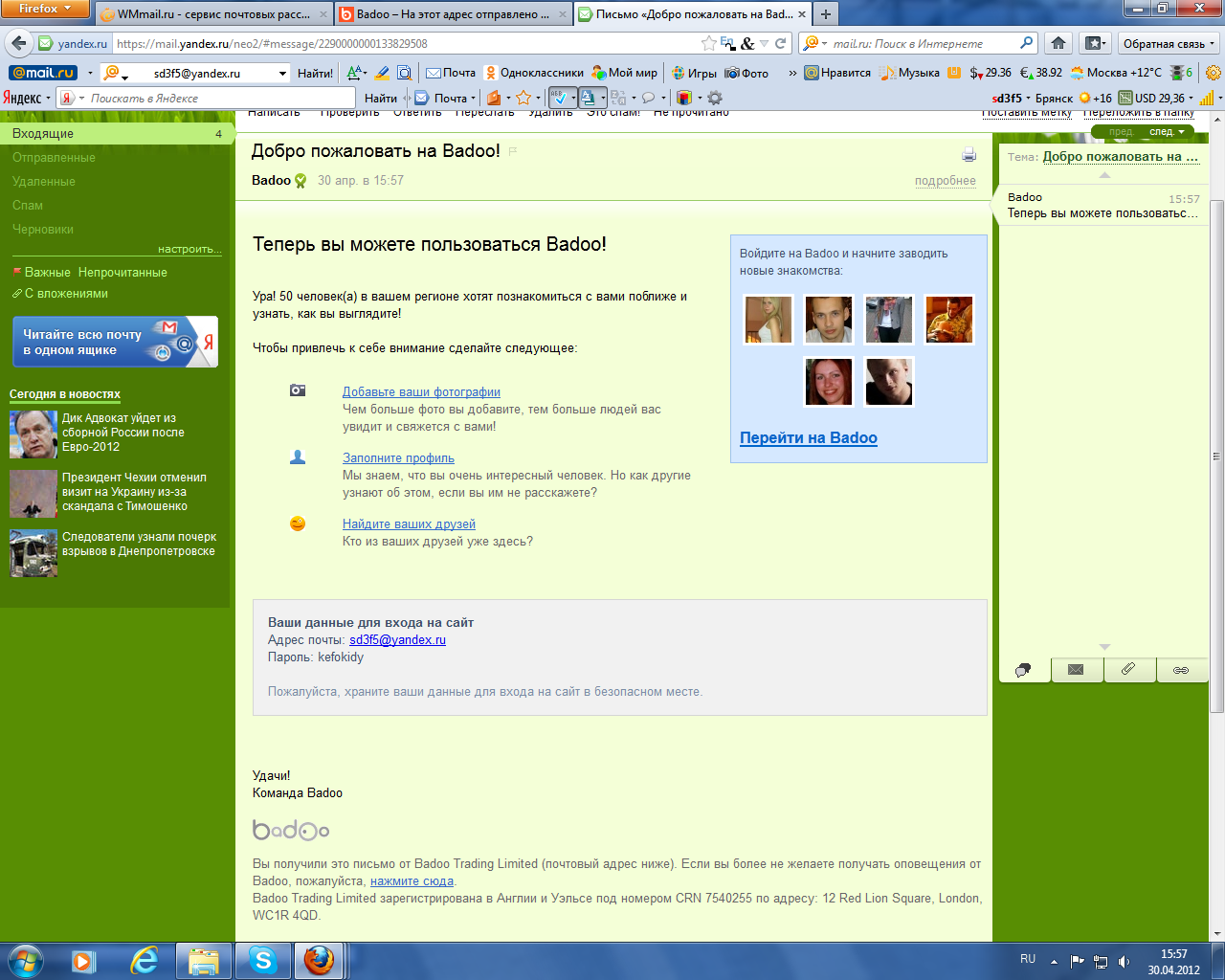The width and height of the screenshot is (1225, 980).
Task: Print the email with the printer icon
Action: pyautogui.click(x=969, y=156)
